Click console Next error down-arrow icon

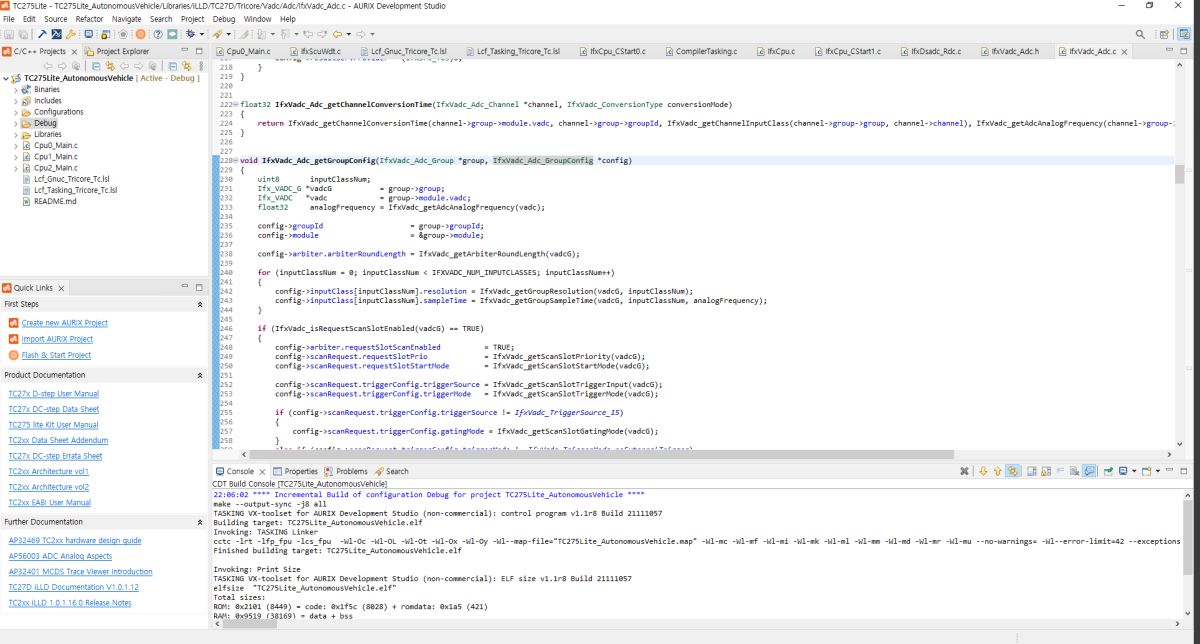983,471
